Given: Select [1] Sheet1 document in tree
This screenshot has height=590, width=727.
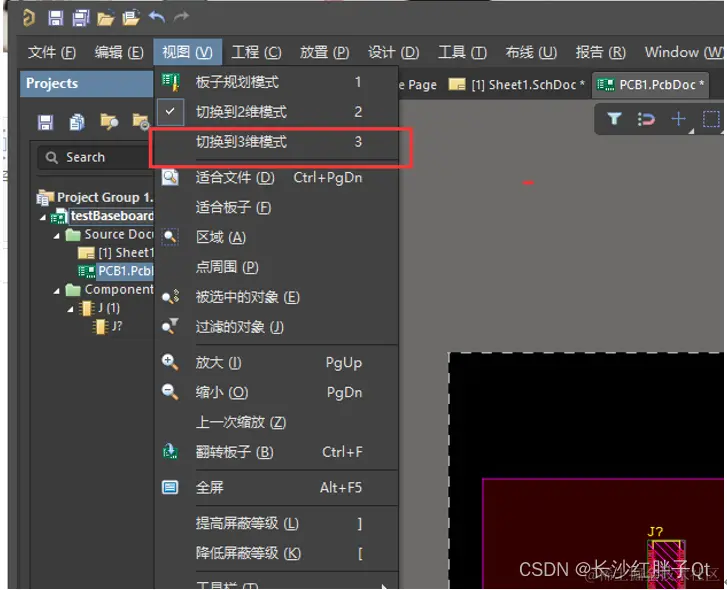Looking at the screenshot, I should [116, 253].
